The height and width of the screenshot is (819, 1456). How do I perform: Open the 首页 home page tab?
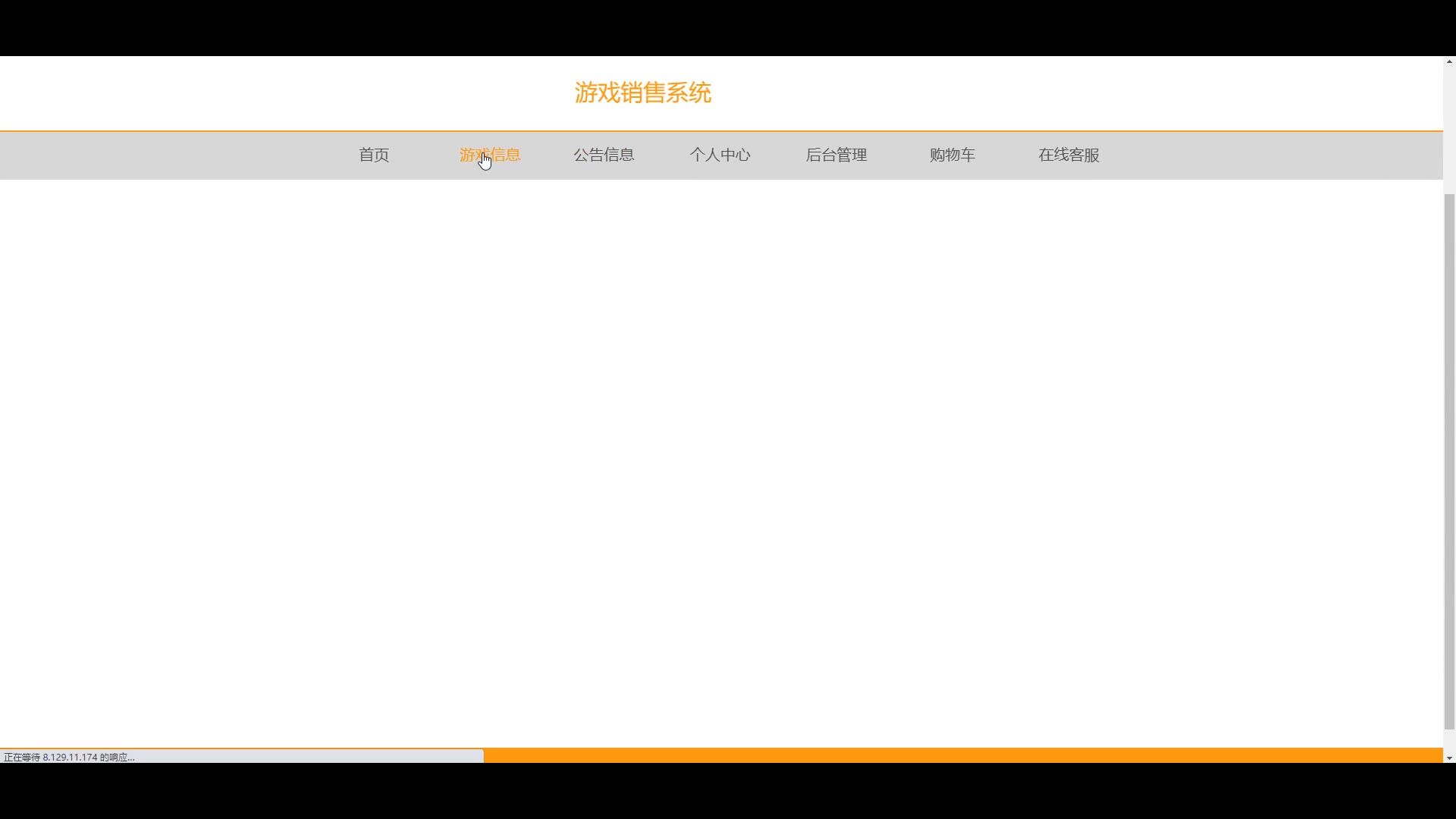coord(374,155)
